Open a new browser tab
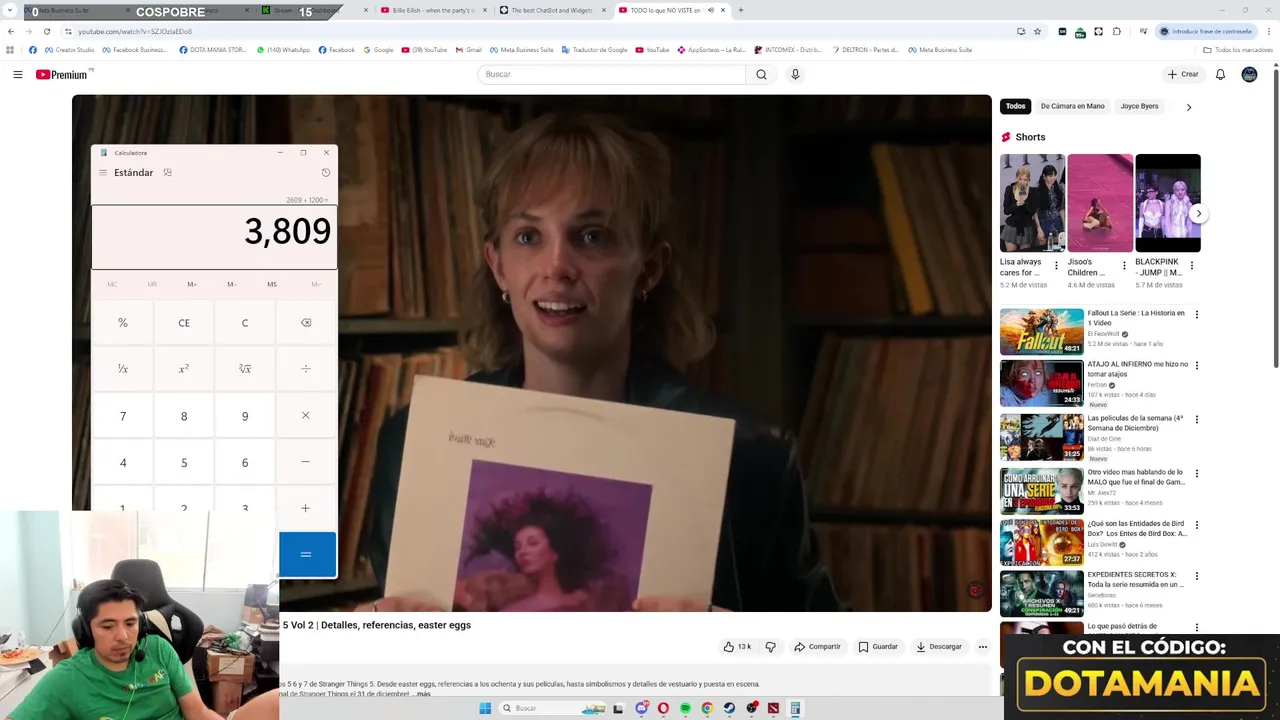1280x720 pixels. (x=740, y=10)
